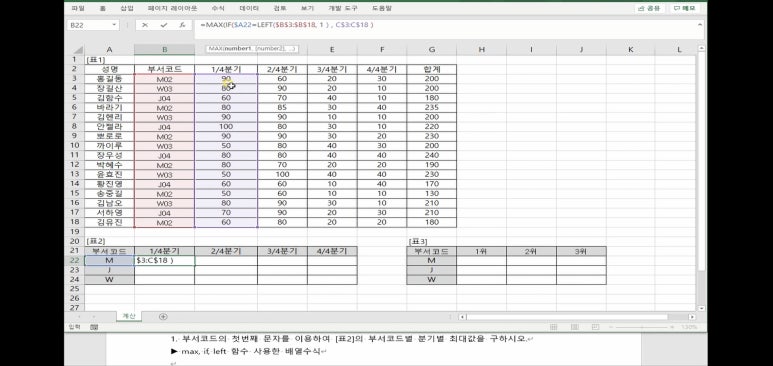Screen dimensions: 773x366
Task: Select column B header
Action: [164, 50]
